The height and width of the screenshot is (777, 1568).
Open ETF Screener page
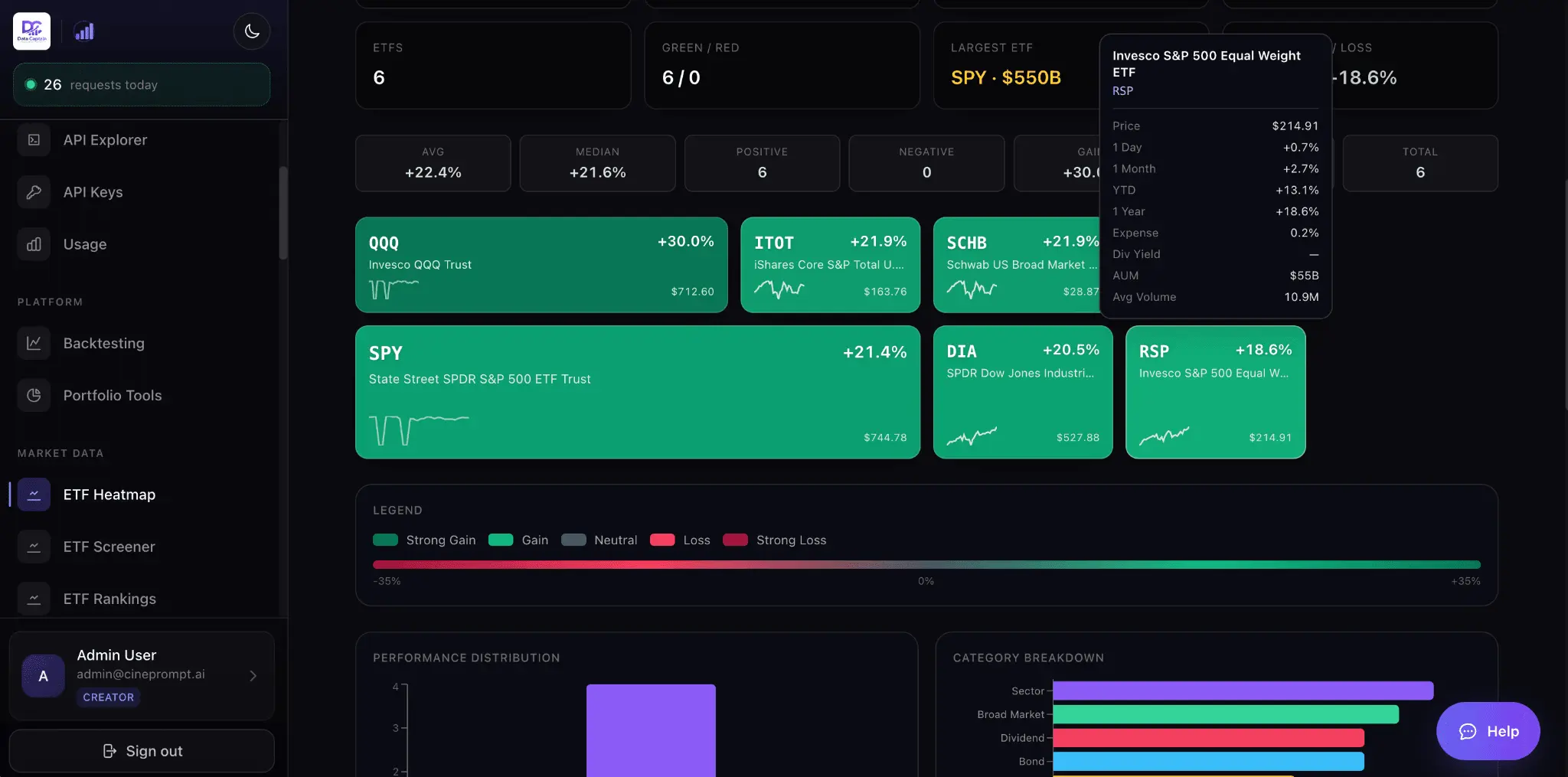pos(109,547)
